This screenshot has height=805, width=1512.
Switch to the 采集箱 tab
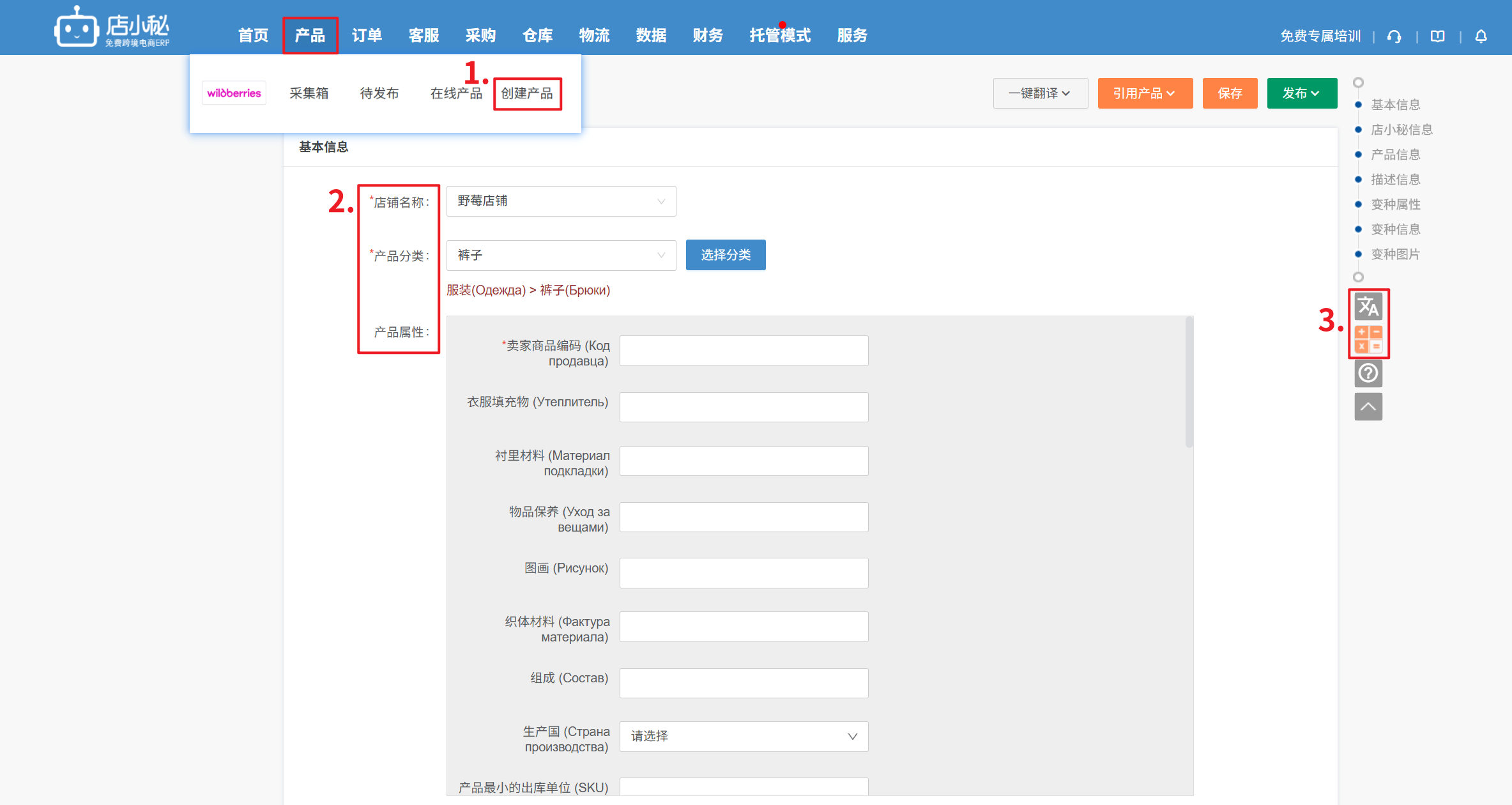click(x=309, y=93)
